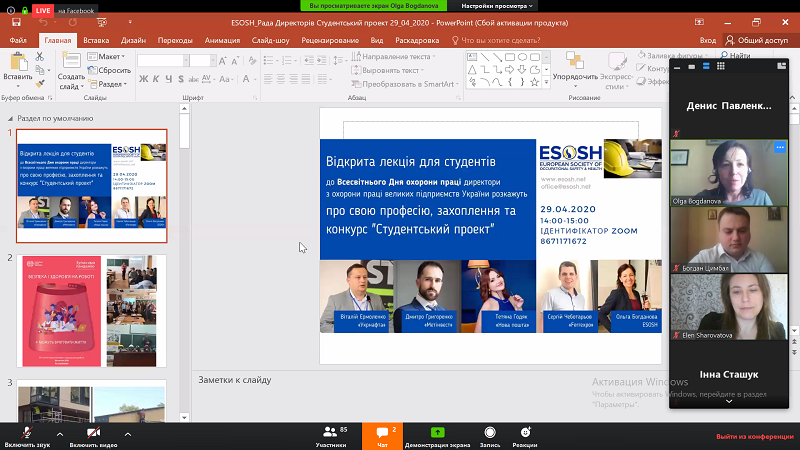Select the Isosceles Triangle shape in gallery
Screen dimensions: 800x450
coord(472,70)
